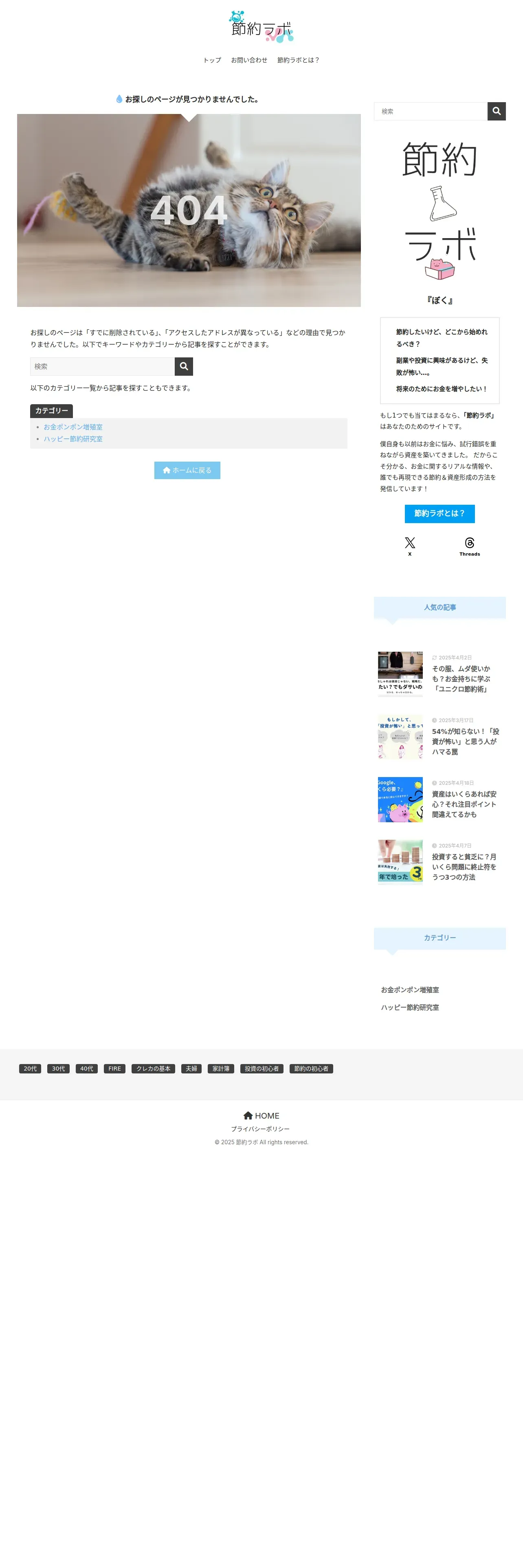
Task: Open the トップ navigation item
Action: 212,60
